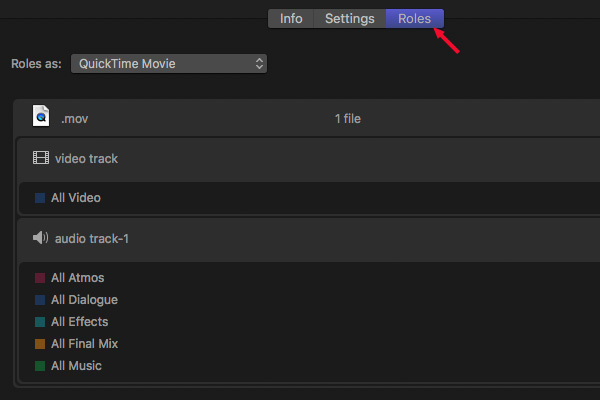Click the All Music green color swatch
Image resolution: width=600 pixels, height=400 pixels.
[x=40, y=366]
